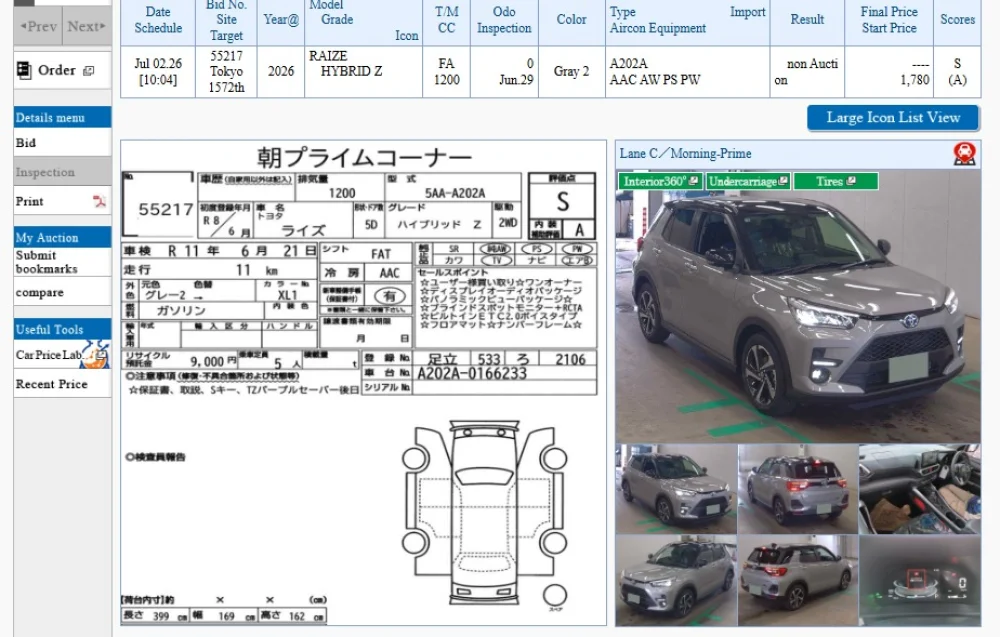The image size is (1000, 637).
Task: Open compare in My Auction
Action: 62,292
